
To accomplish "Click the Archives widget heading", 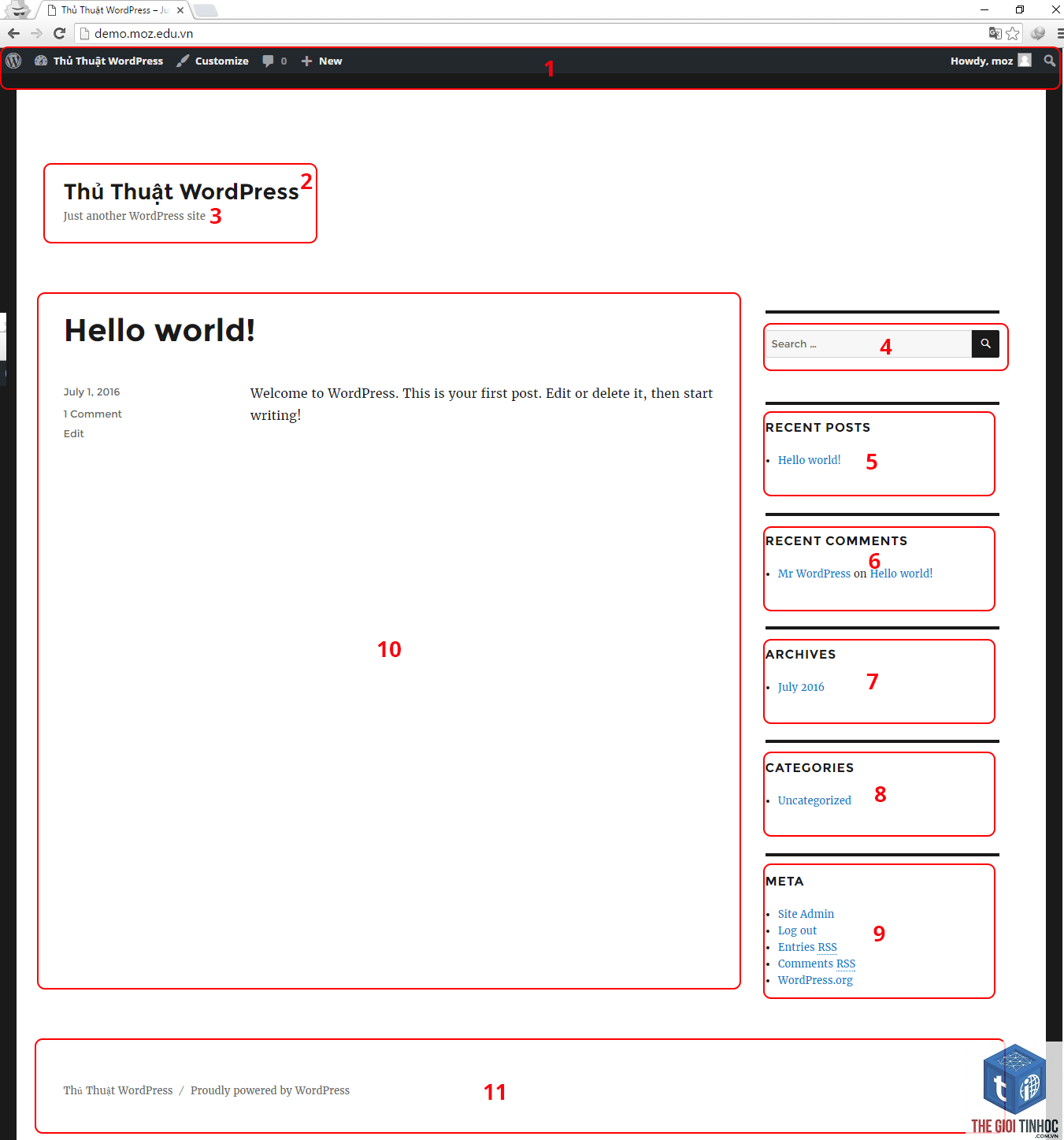I will pyautogui.click(x=800, y=654).
